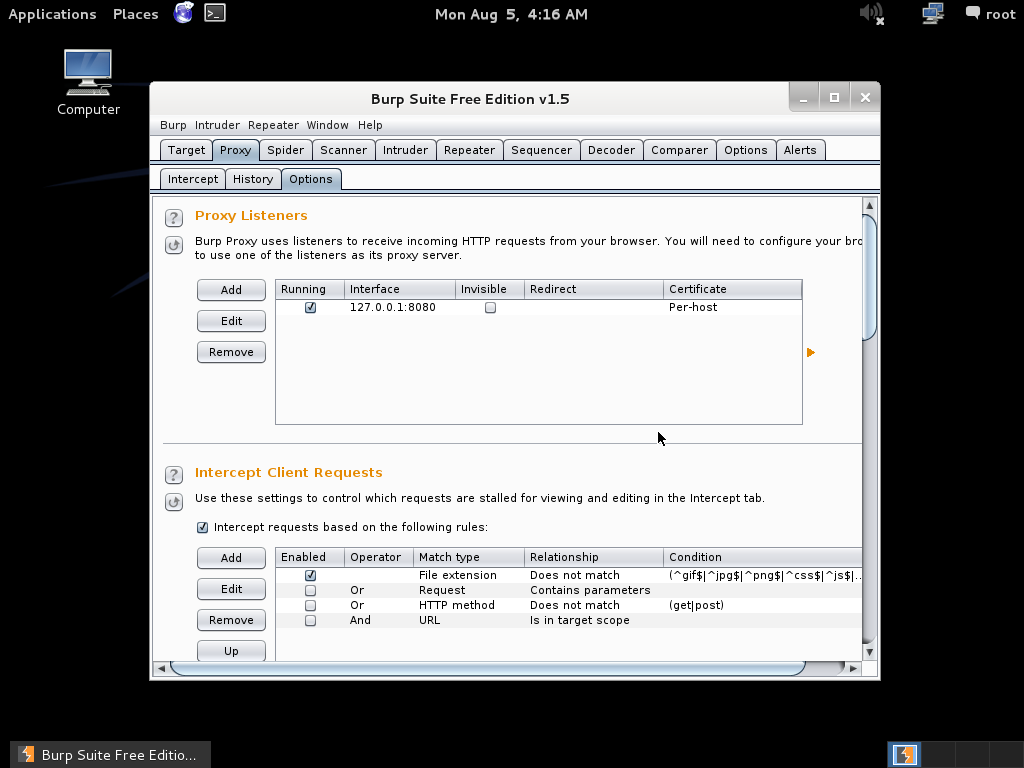
Task: Click the vertical scrollbar up arrow
Action: click(x=869, y=206)
